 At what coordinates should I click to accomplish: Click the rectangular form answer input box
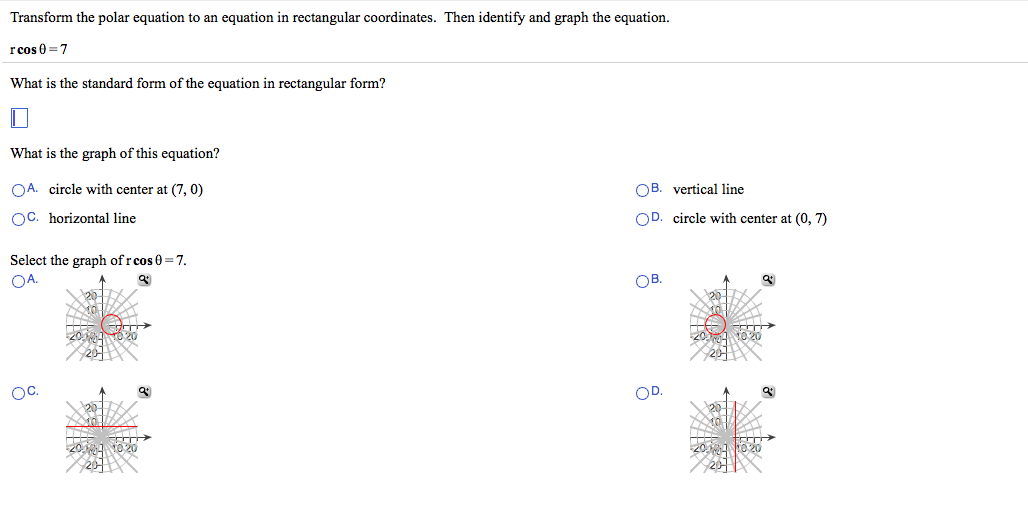[19, 118]
